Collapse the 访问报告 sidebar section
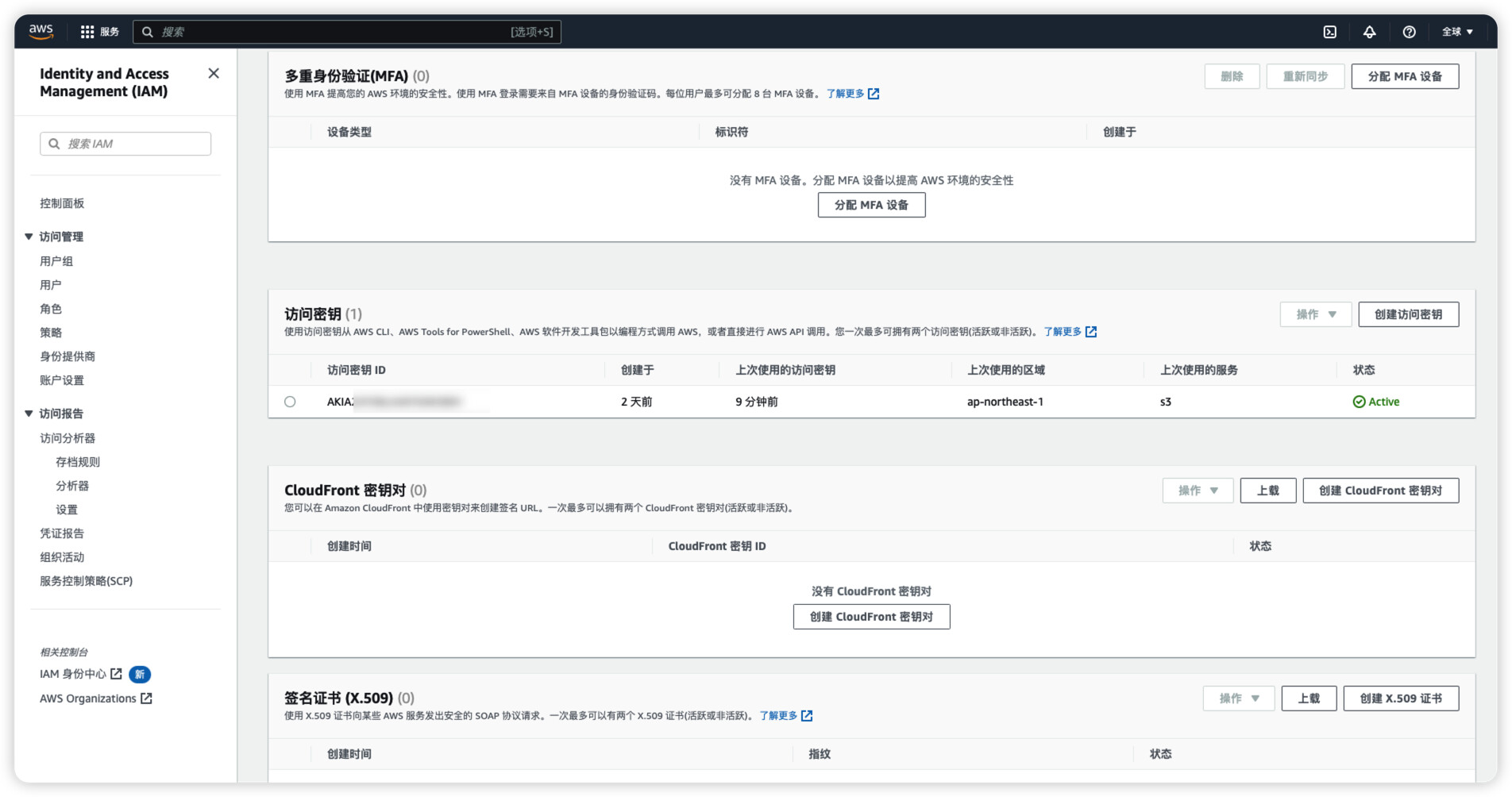 [x=29, y=414]
